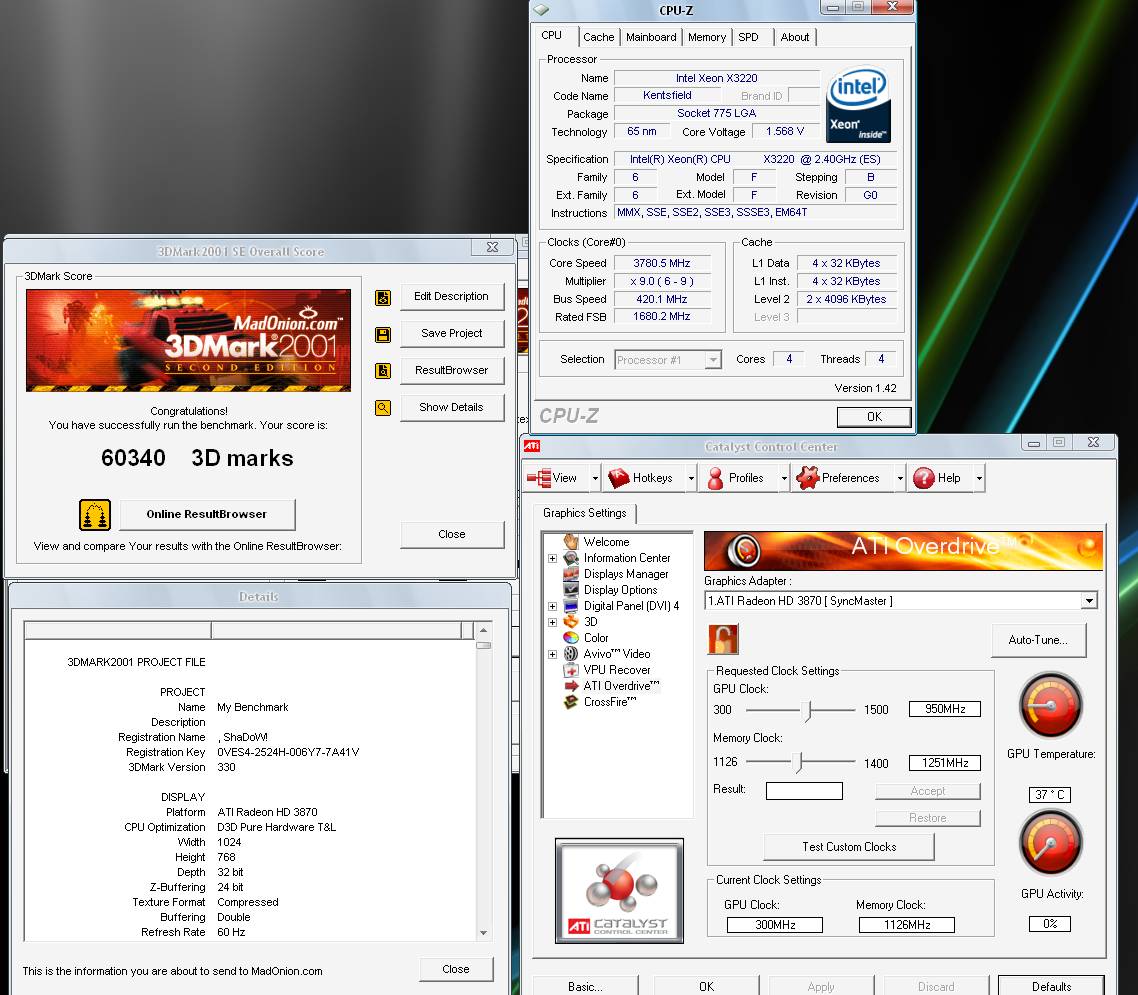Click the Basic... button in Catalyst
The width and height of the screenshot is (1138, 995).
pos(585,986)
